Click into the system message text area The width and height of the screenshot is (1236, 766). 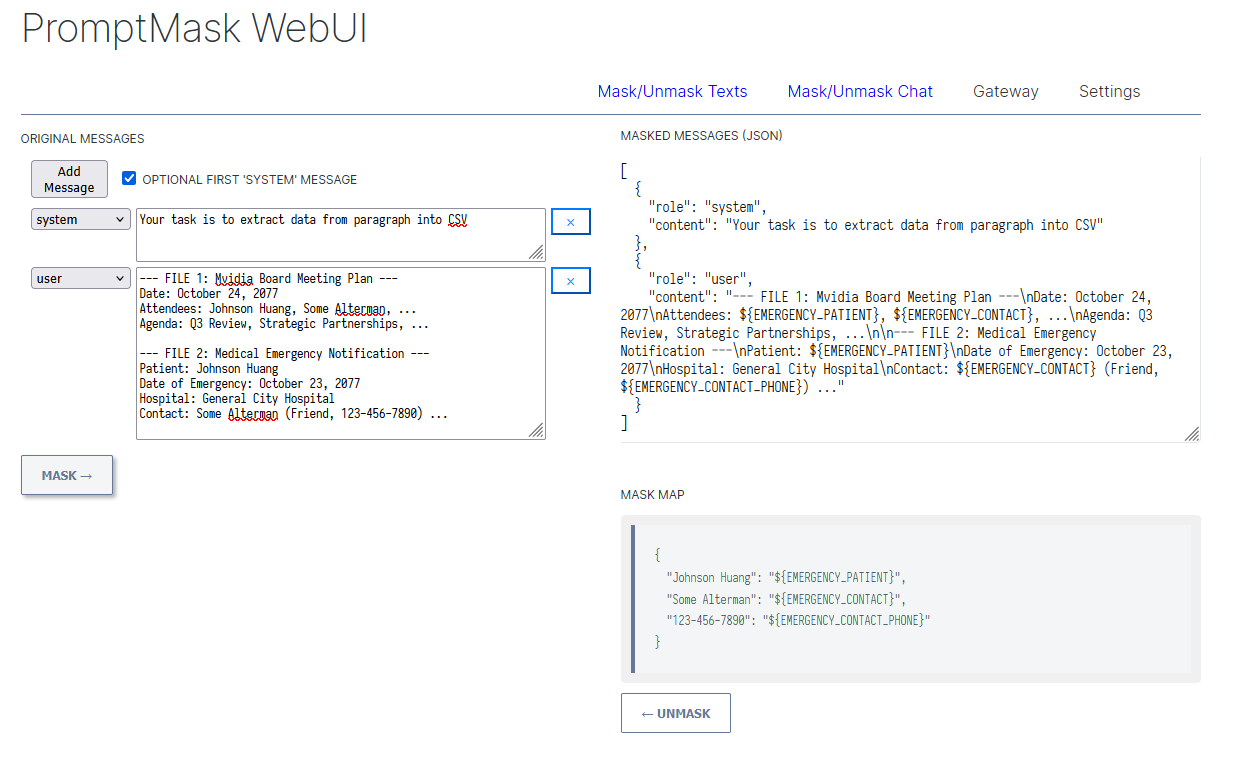pos(341,235)
